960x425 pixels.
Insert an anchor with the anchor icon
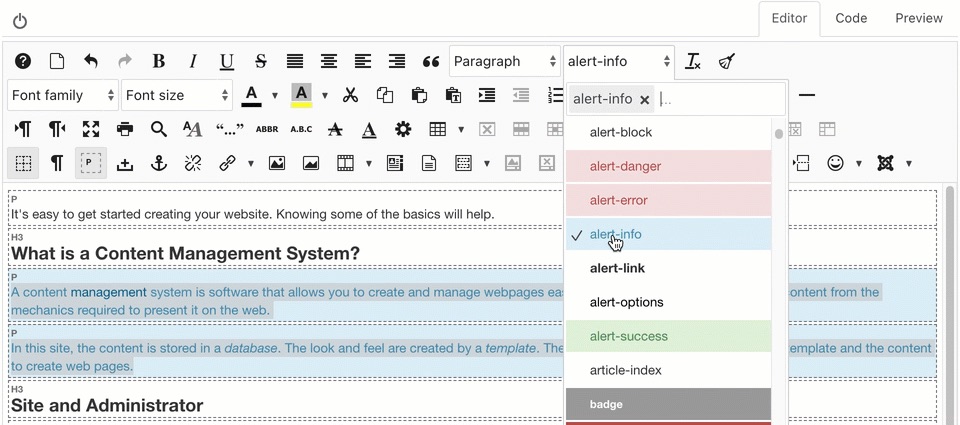[158, 163]
